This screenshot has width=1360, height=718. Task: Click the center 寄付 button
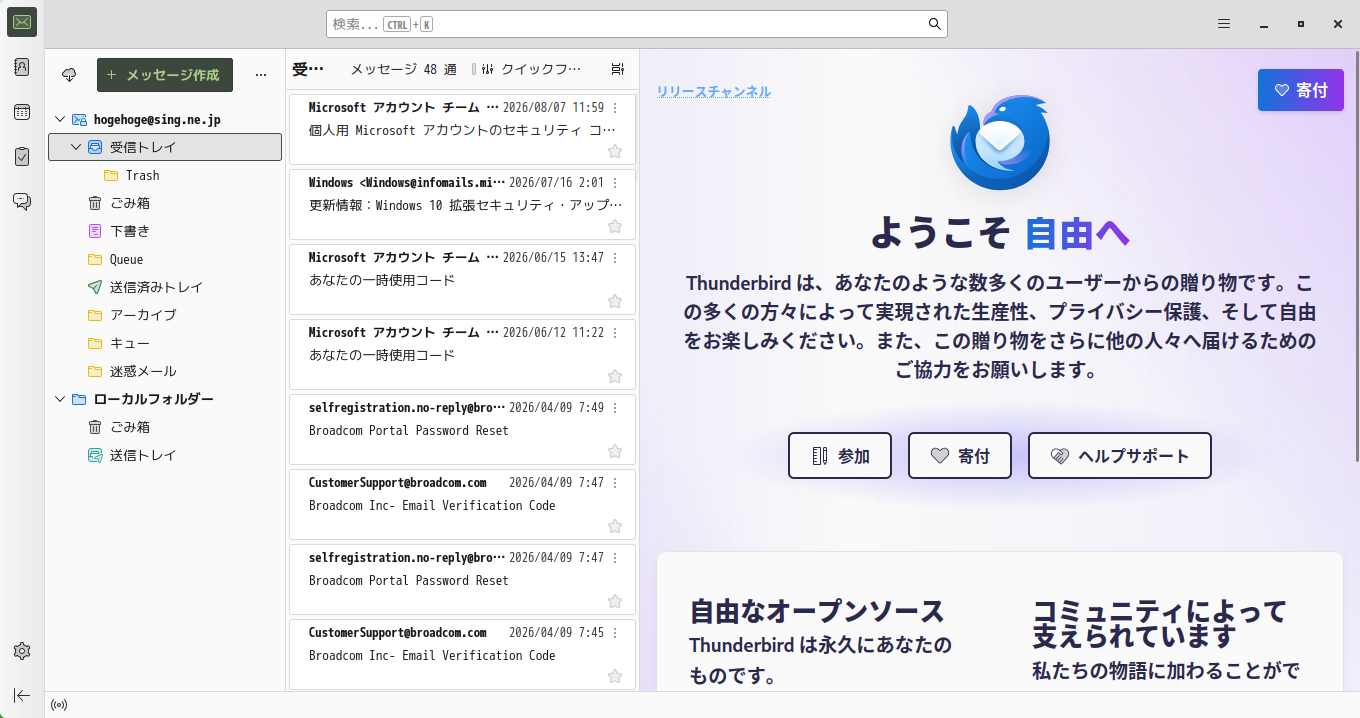[960, 456]
